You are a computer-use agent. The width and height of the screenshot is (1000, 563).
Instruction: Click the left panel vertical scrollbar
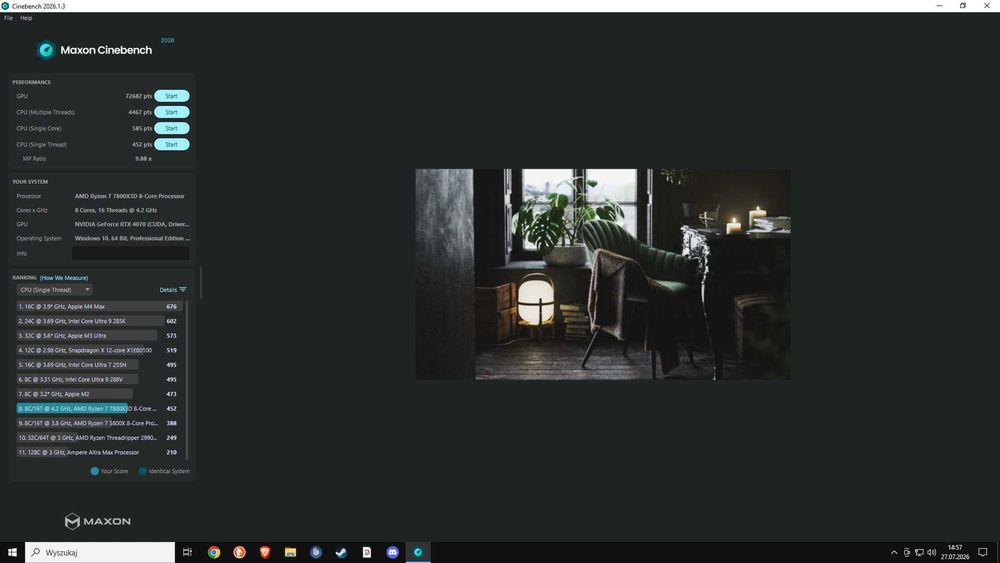[x=201, y=283]
